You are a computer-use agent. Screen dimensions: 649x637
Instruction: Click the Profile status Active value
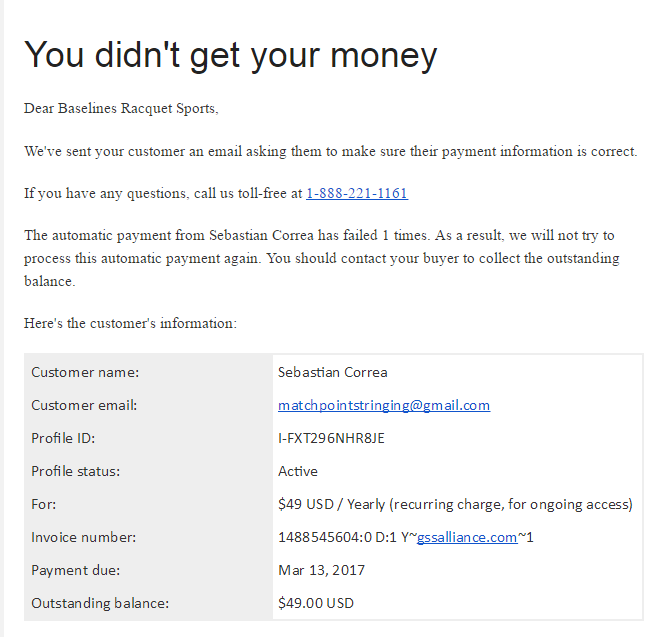(298, 471)
